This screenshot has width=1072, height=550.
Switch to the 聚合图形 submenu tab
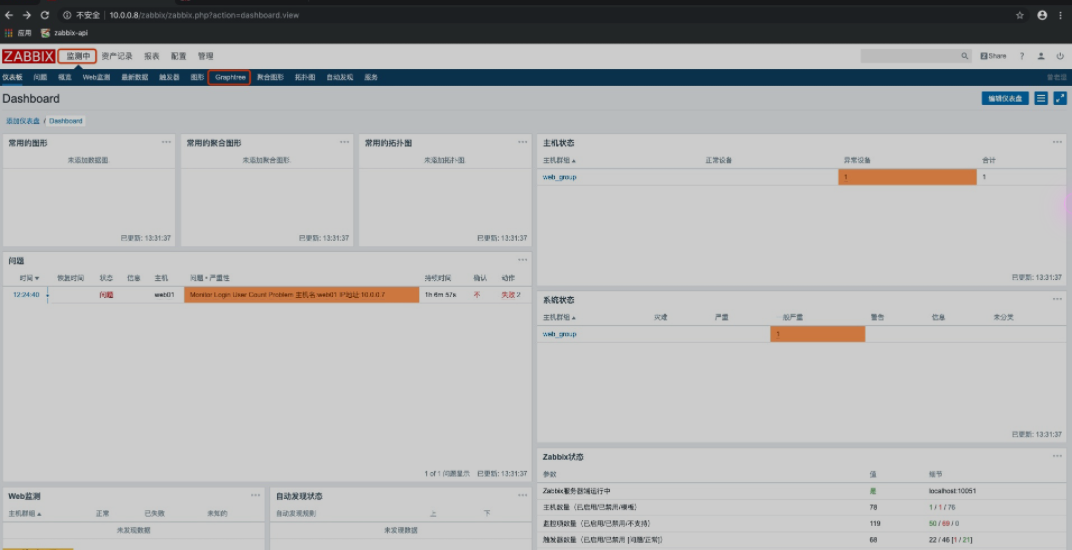270,77
